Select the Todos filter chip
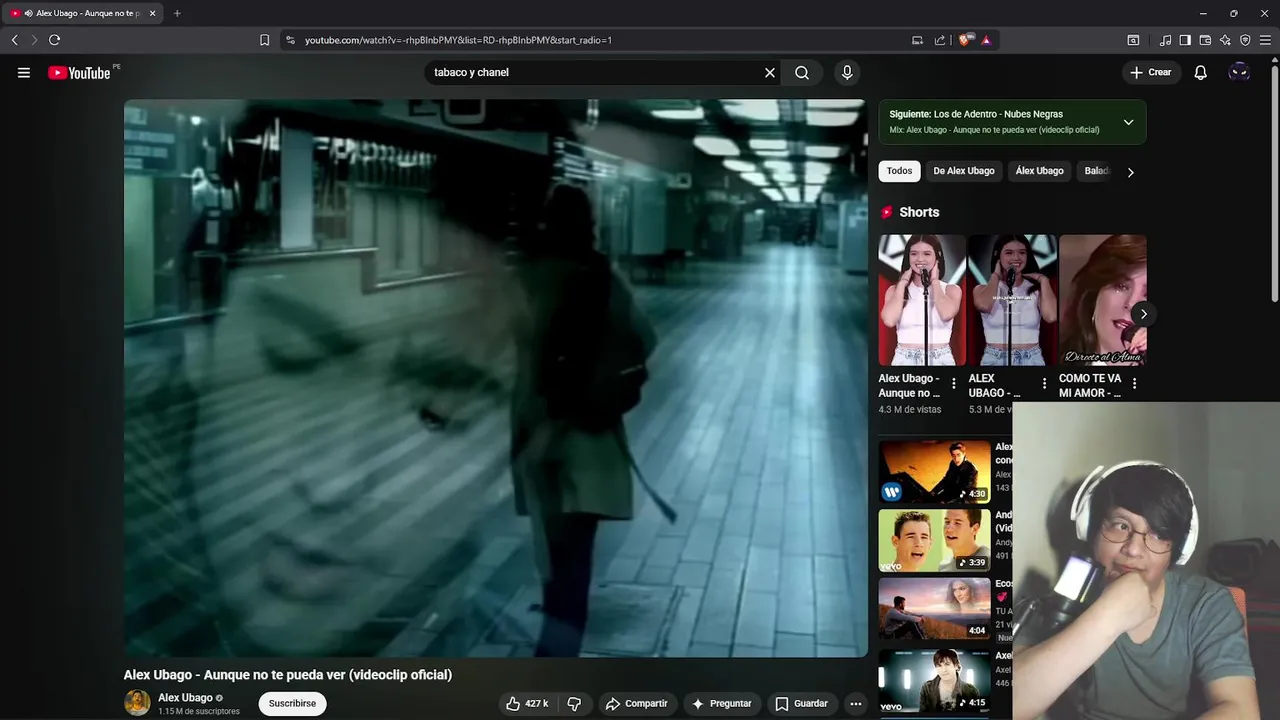This screenshot has height=720, width=1280. click(x=899, y=171)
